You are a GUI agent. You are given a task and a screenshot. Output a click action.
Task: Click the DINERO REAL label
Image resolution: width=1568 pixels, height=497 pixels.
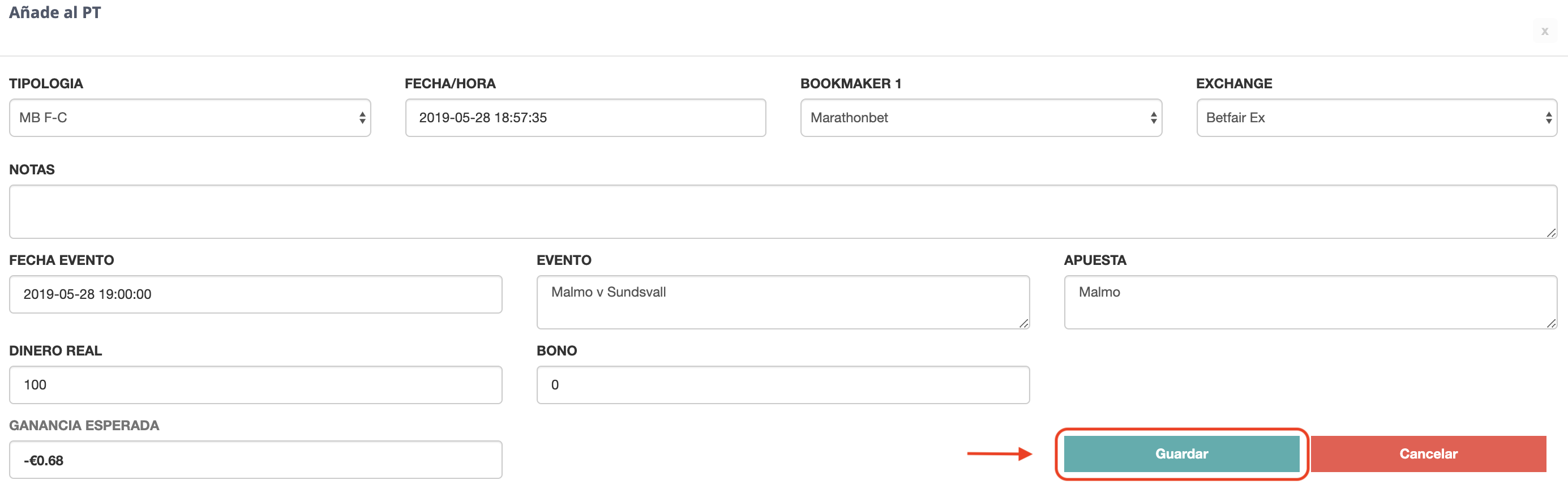coord(55,351)
